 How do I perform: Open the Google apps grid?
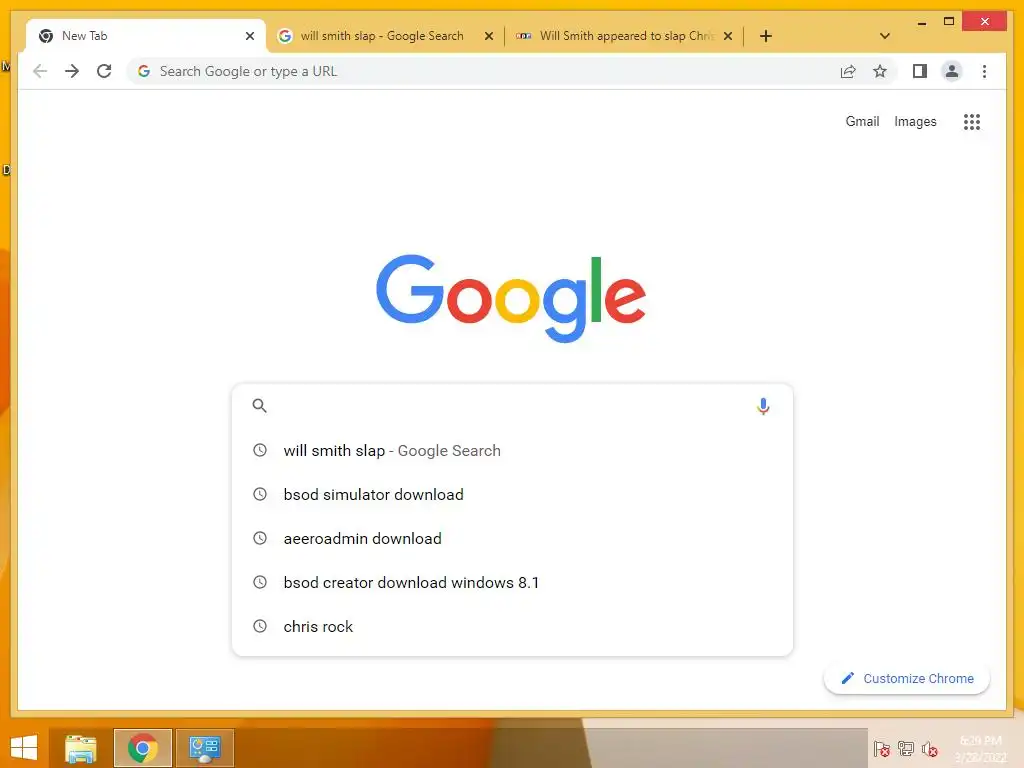pyautogui.click(x=972, y=121)
